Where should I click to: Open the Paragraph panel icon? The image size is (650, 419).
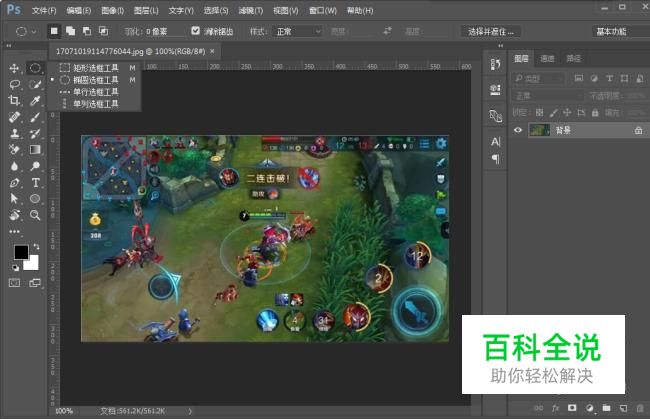[x=495, y=159]
